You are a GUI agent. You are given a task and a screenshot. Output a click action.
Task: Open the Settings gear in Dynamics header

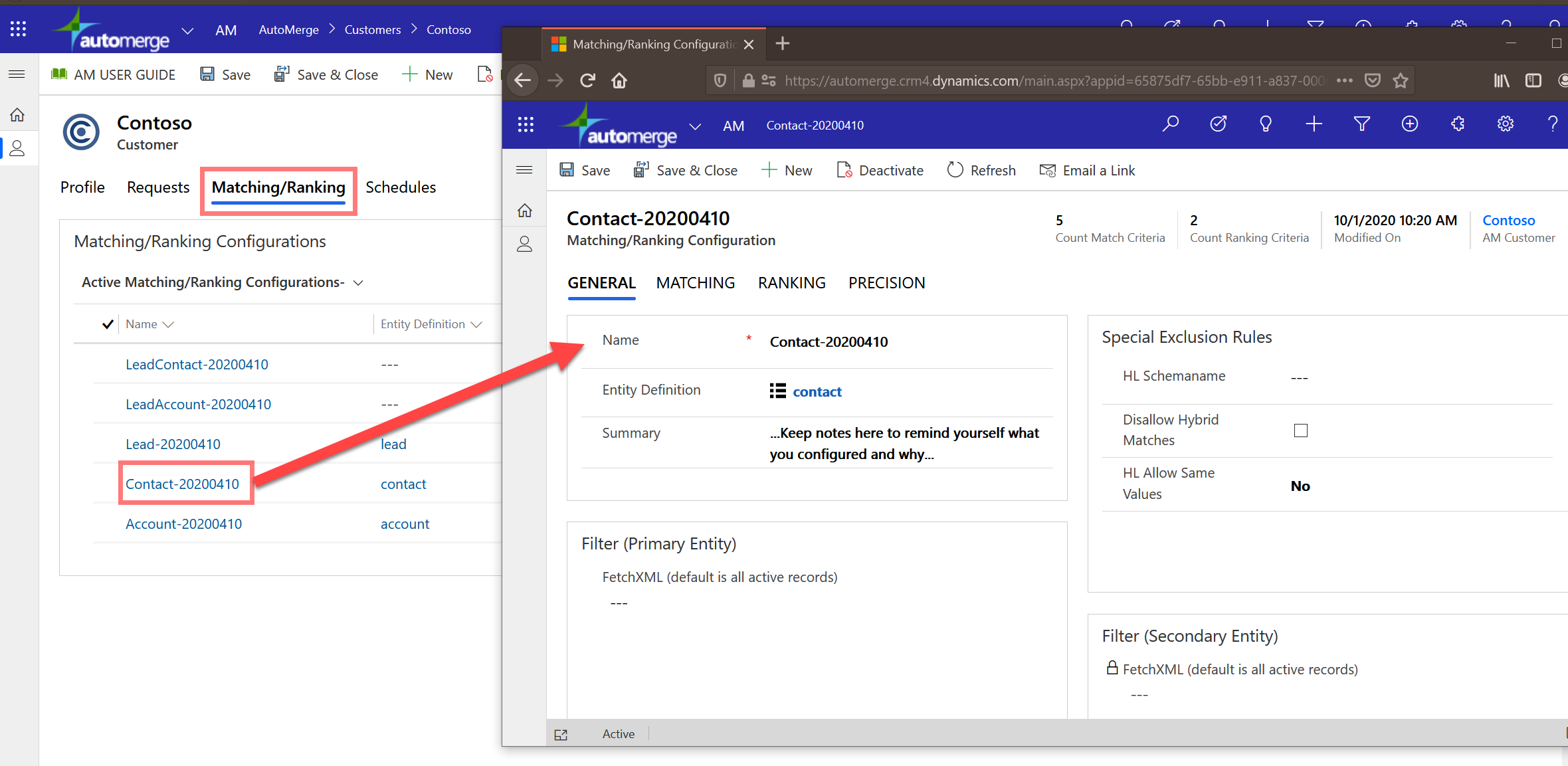pos(1506,124)
